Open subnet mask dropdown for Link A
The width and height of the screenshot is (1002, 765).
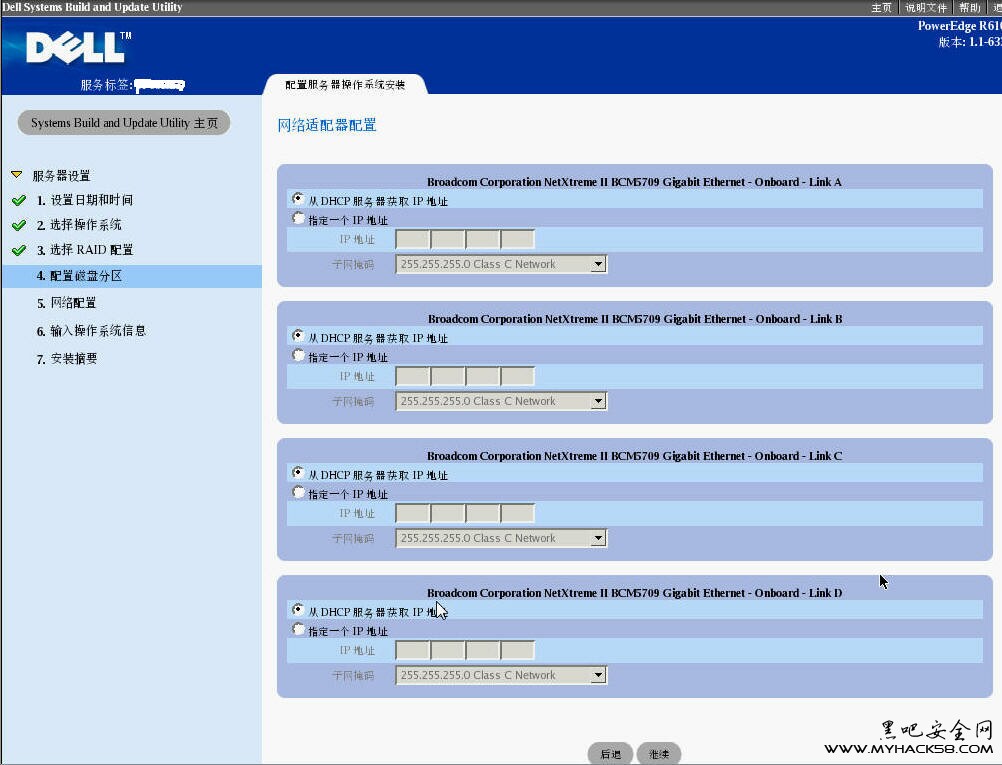598,265
